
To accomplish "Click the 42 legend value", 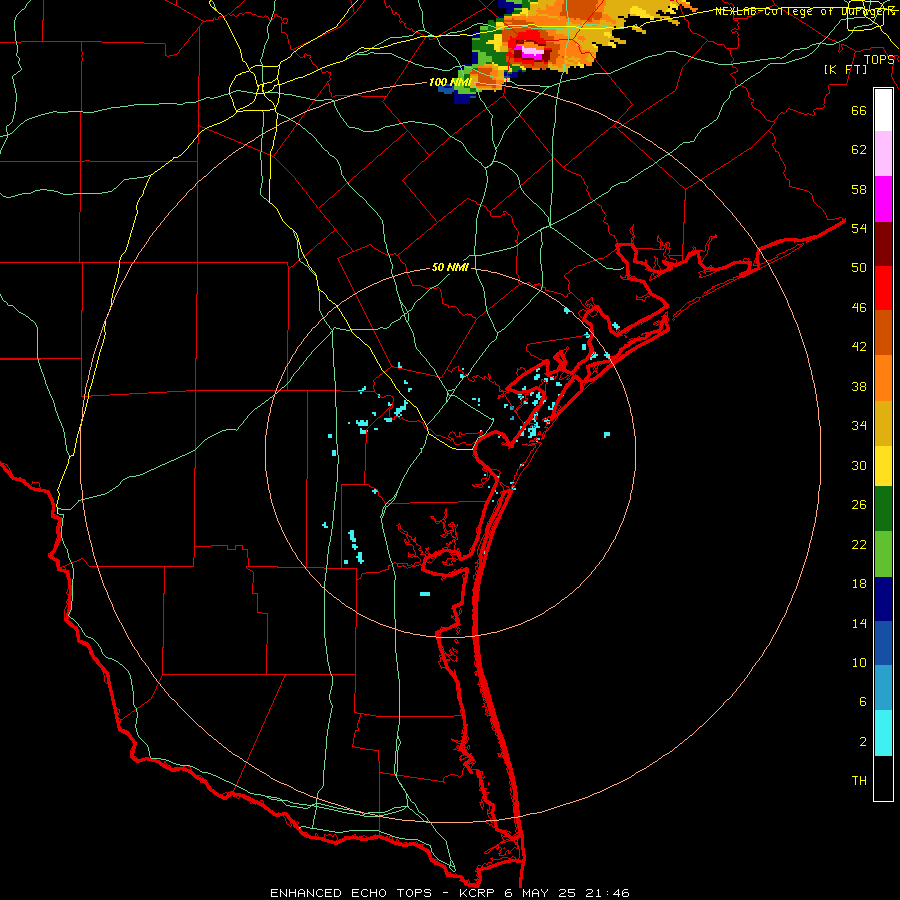I will point(859,347).
